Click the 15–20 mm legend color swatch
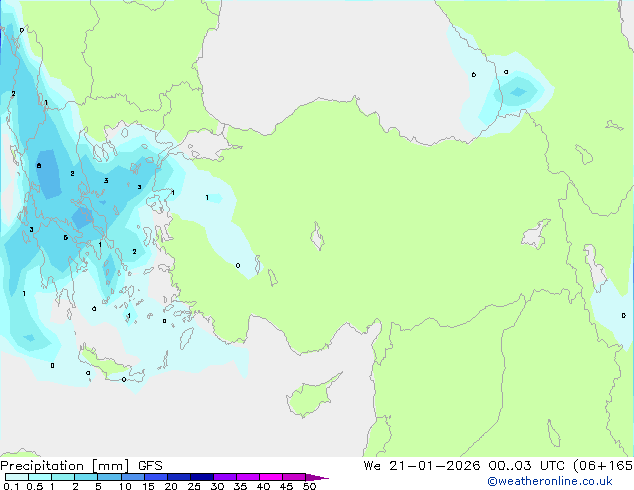The image size is (634, 490). (155, 477)
